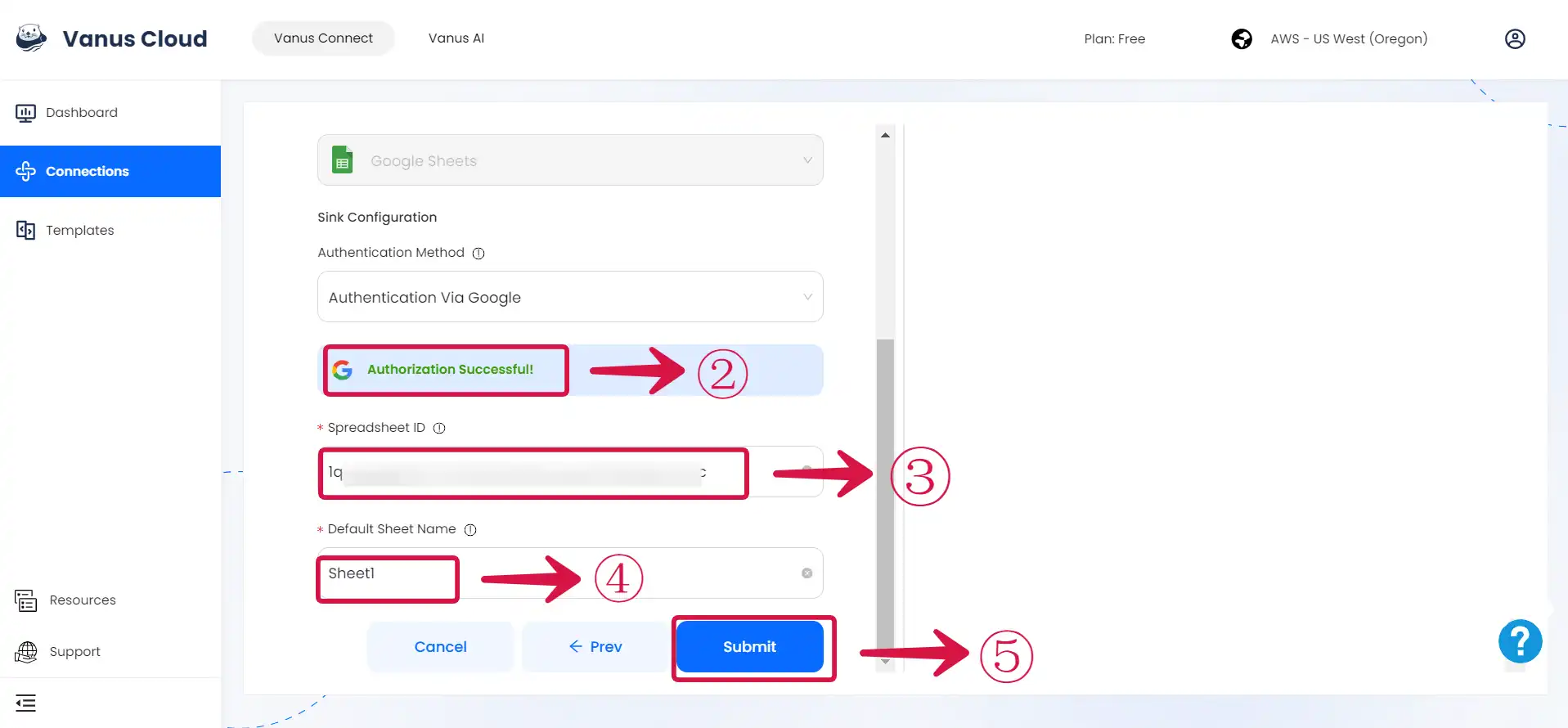Click the Support globe icon
The width and height of the screenshot is (1568, 728).
pos(25,652)
